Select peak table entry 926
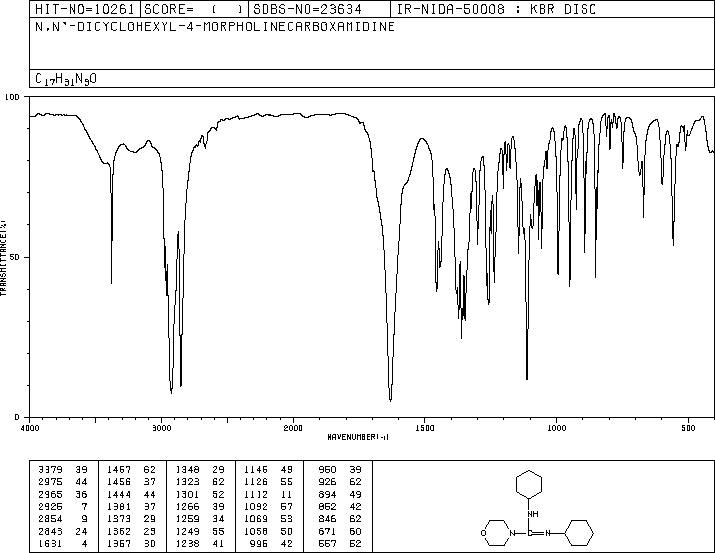The height and width of the screenshot is (553, 715). 327,482
